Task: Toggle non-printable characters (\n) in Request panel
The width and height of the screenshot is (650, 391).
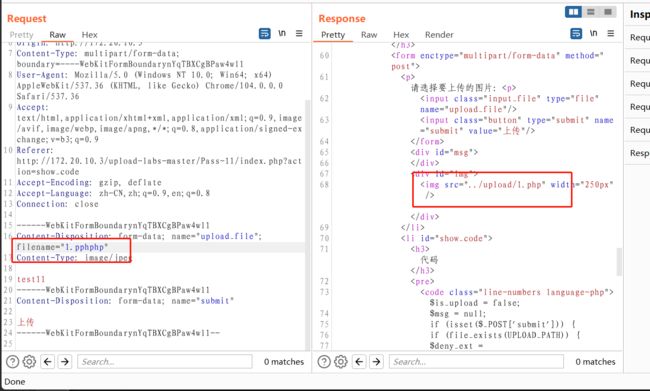Action: click(282, 33)
